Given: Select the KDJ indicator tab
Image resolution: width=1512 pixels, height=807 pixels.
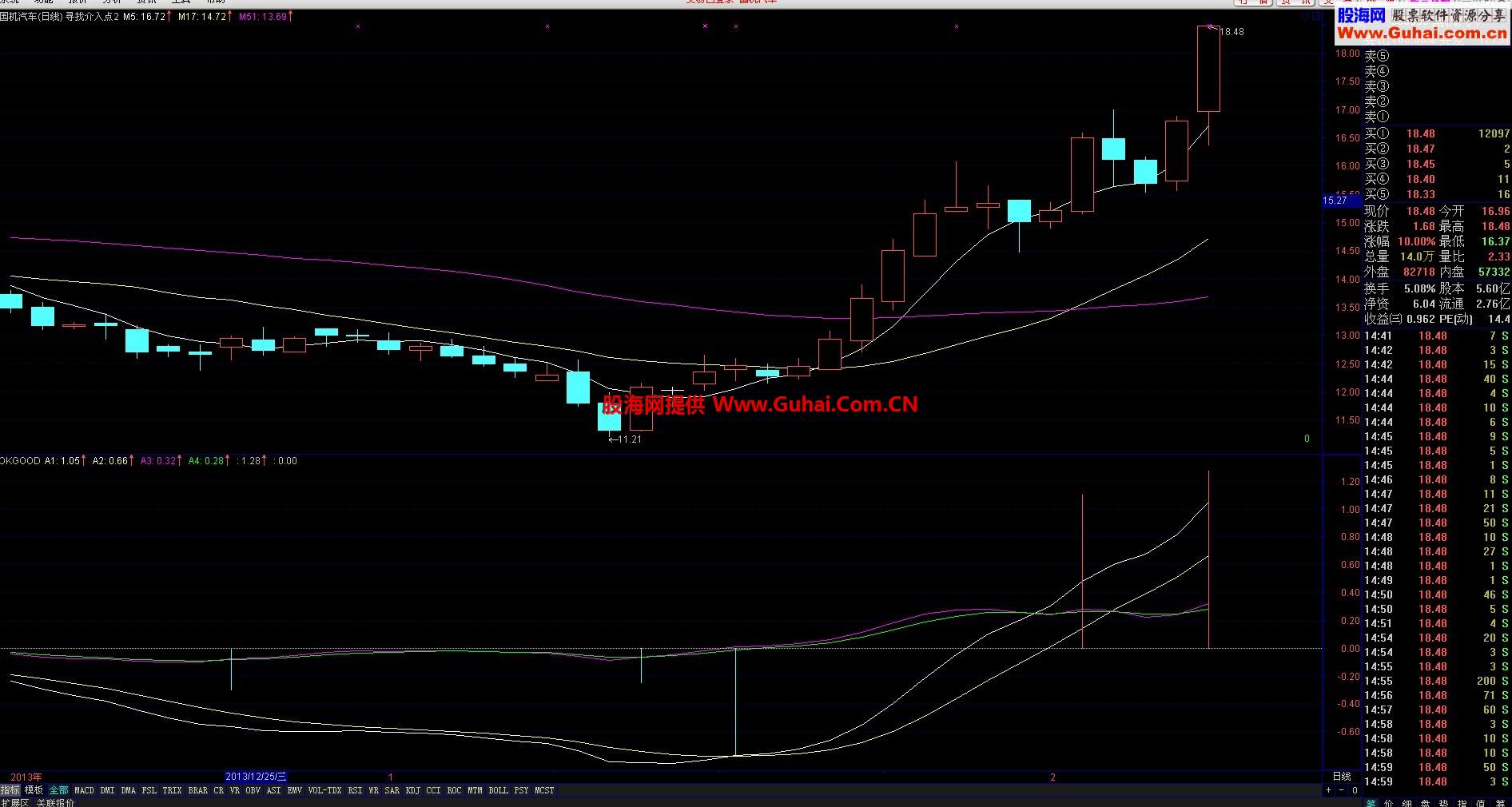Looking at the screenshot, I should [412, 790].
